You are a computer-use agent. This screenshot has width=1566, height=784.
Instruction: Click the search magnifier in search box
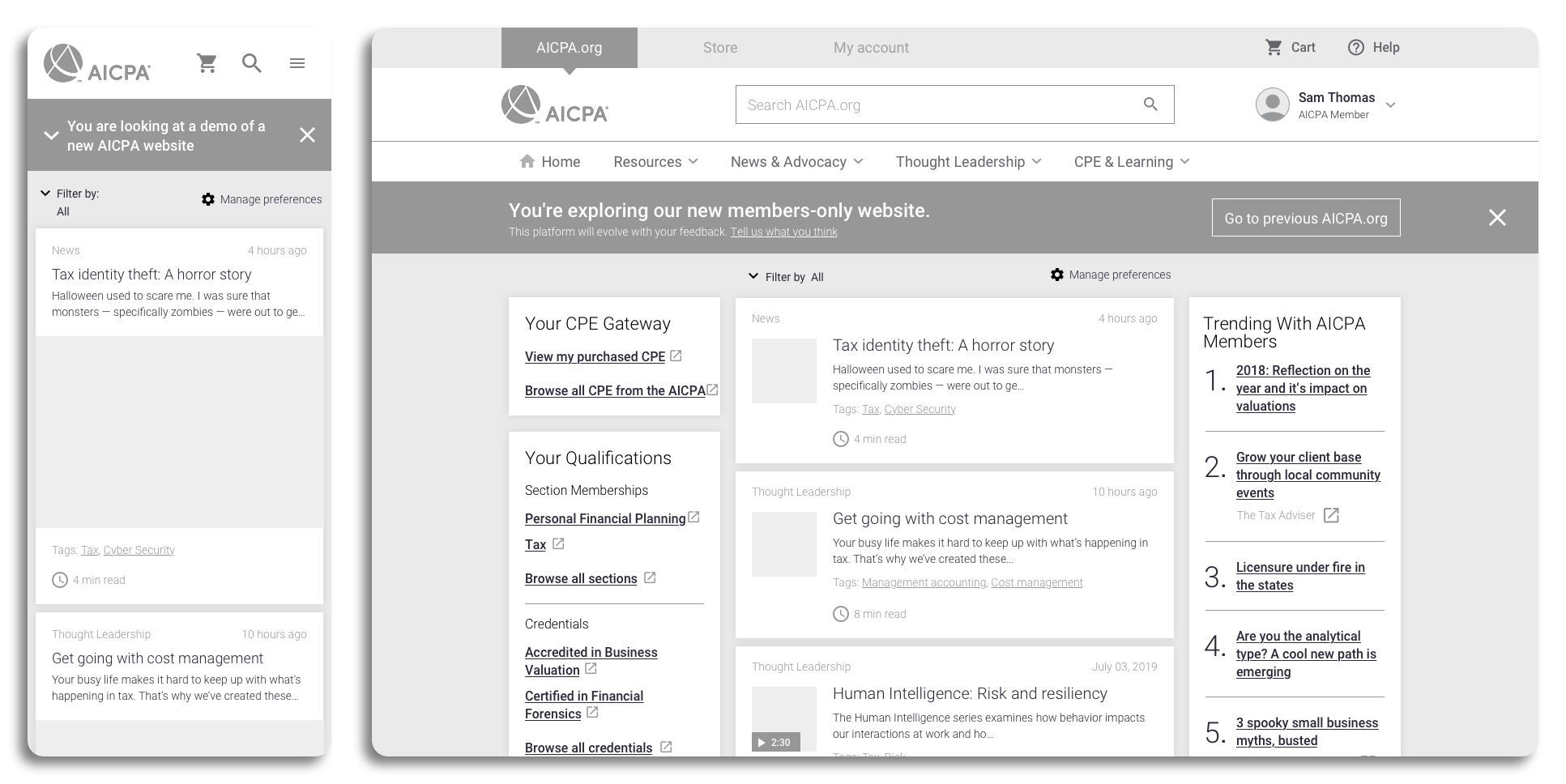click(1150, 104)
